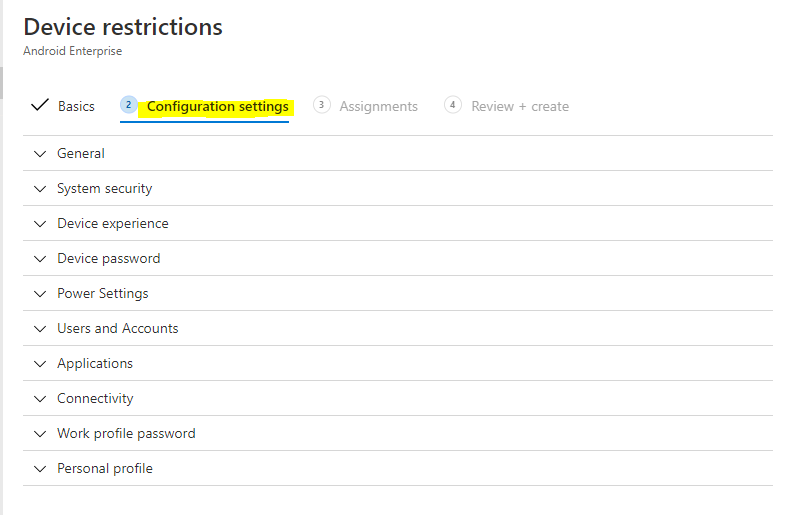Go to the Assignments tab

[378, 106]
